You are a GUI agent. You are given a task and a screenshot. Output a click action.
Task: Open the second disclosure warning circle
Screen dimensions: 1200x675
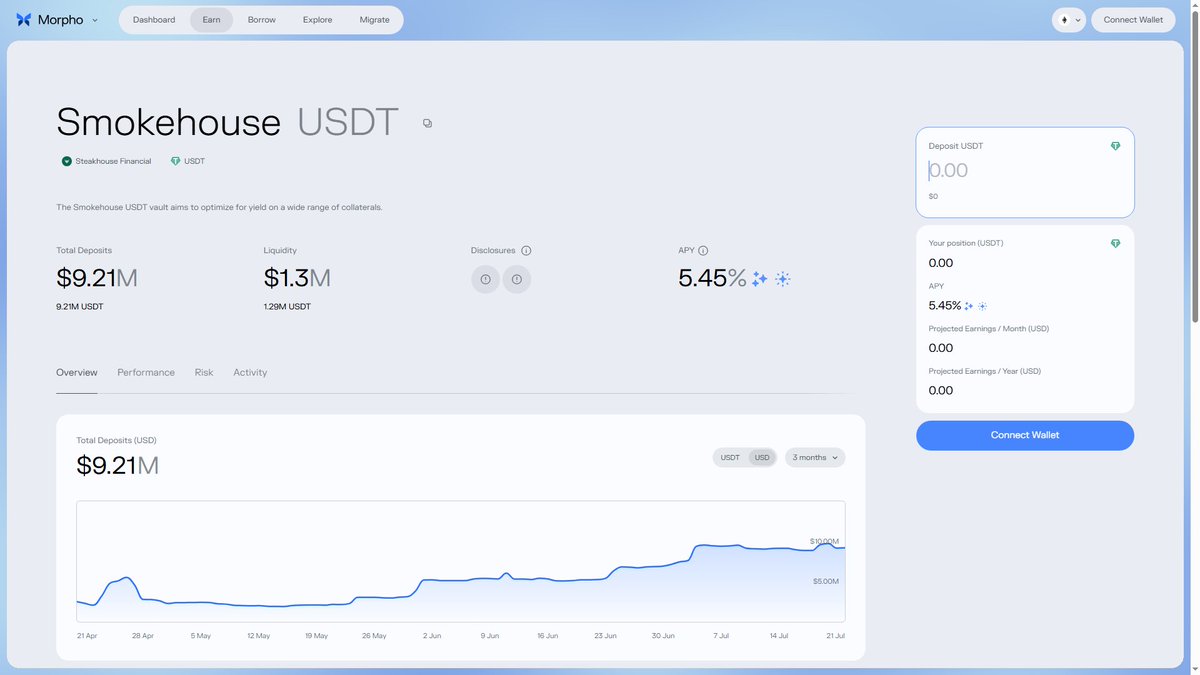[517, 279]
